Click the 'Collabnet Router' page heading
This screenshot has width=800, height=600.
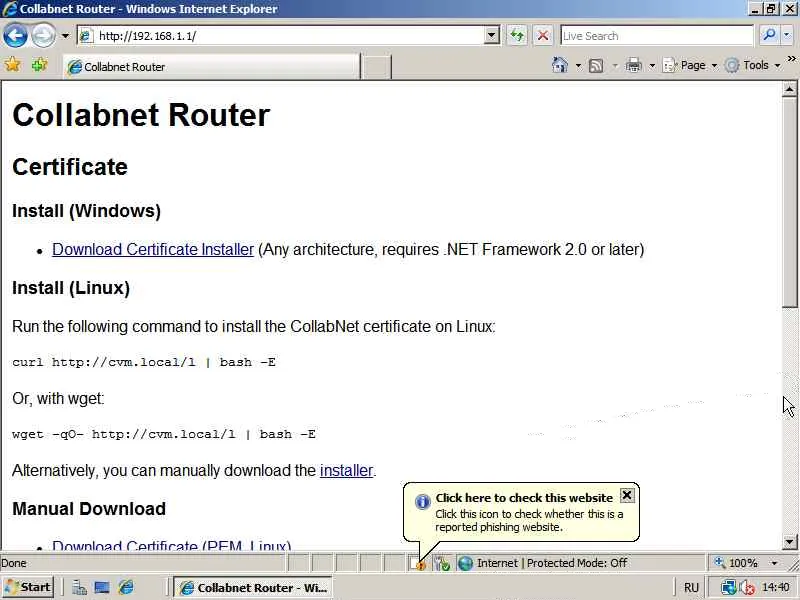click(x=141, y=115)
